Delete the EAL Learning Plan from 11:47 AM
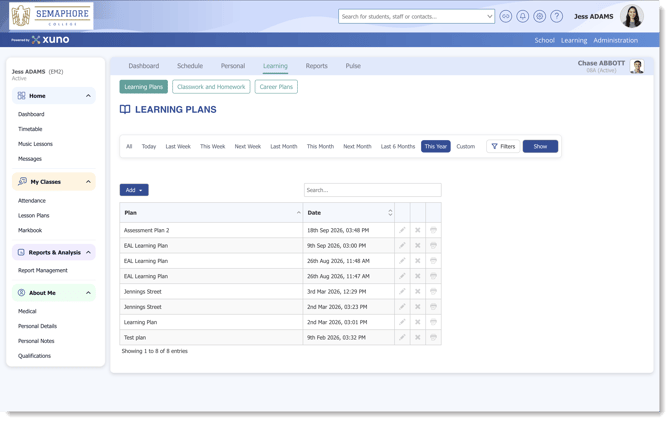 click(417, 276)
